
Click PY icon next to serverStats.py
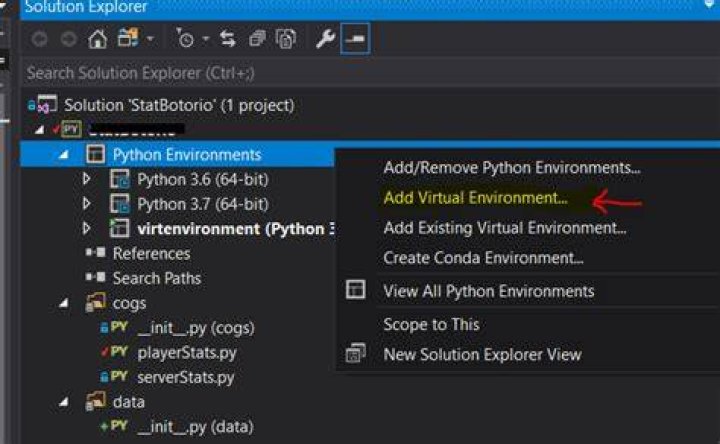click(118, 377)
